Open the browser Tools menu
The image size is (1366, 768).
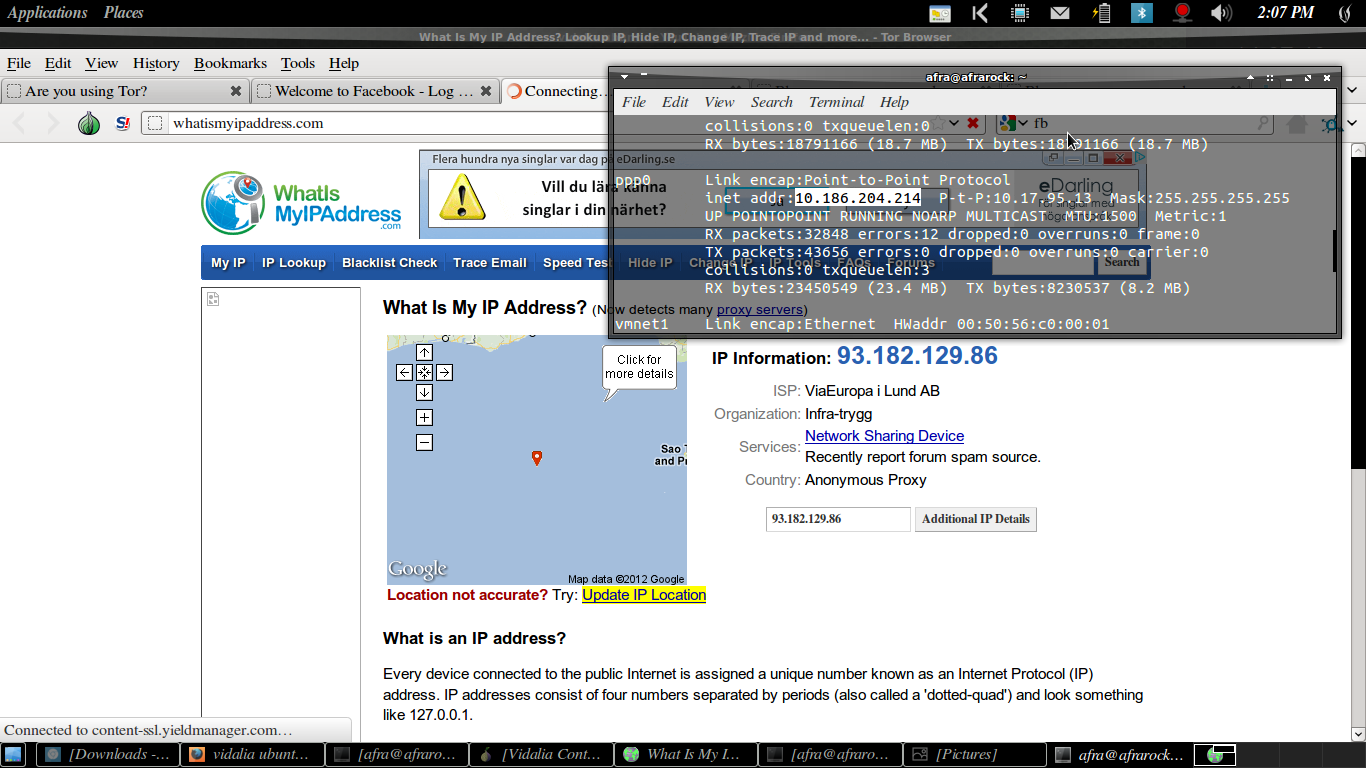[x=298, y=63]
